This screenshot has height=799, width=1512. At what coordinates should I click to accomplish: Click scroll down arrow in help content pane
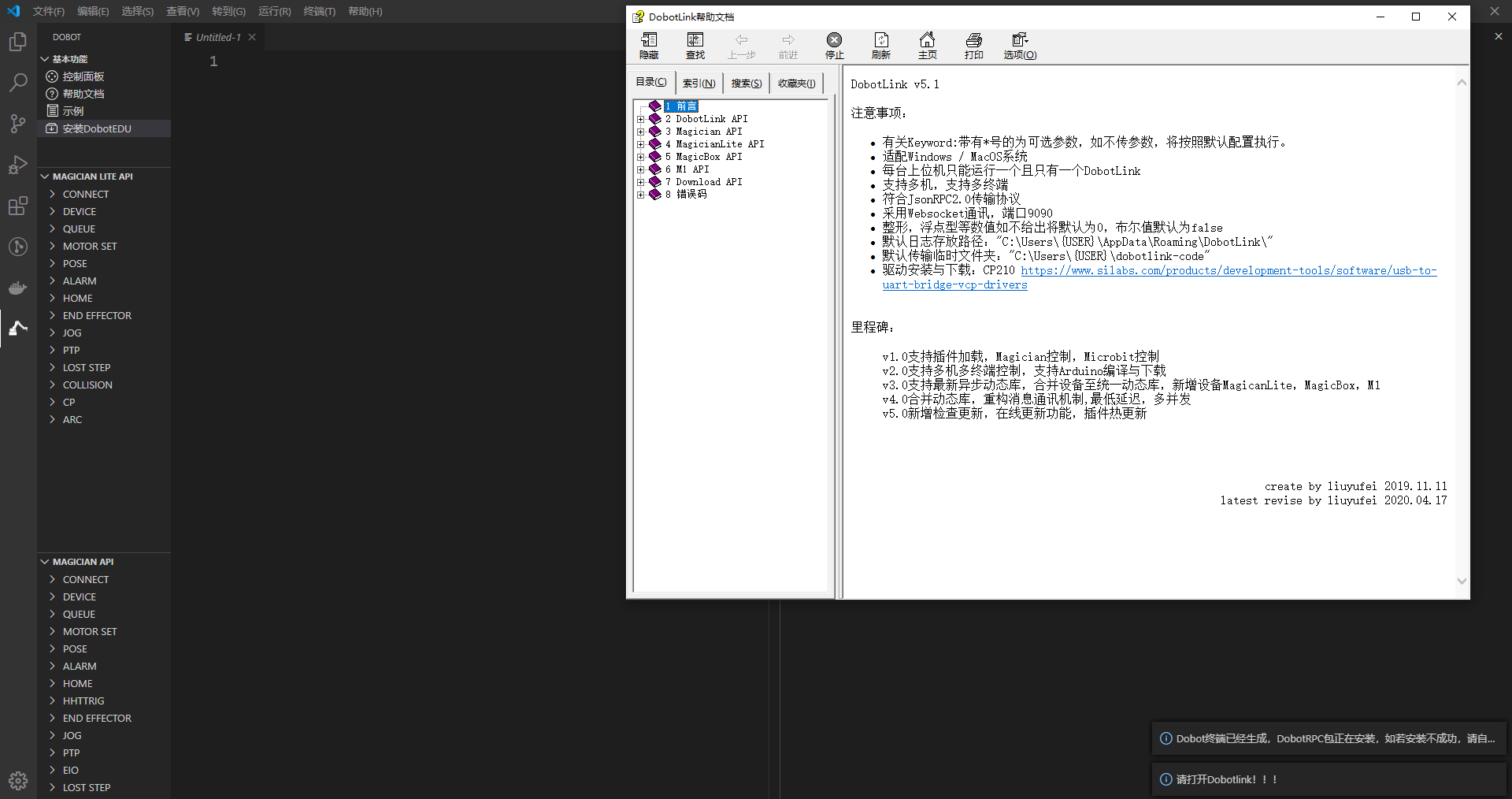tap(1462, 581)
